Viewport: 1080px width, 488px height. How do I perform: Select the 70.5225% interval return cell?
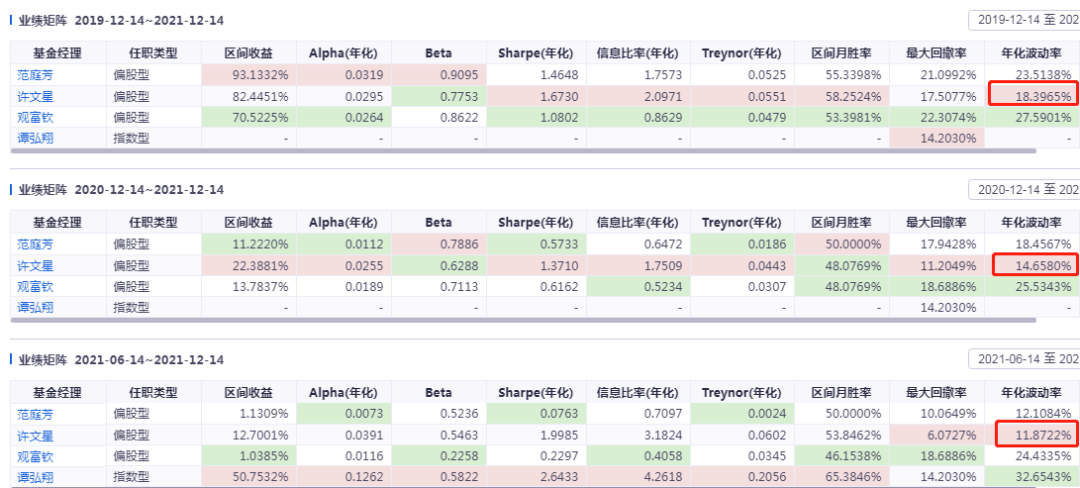point(249,117)
